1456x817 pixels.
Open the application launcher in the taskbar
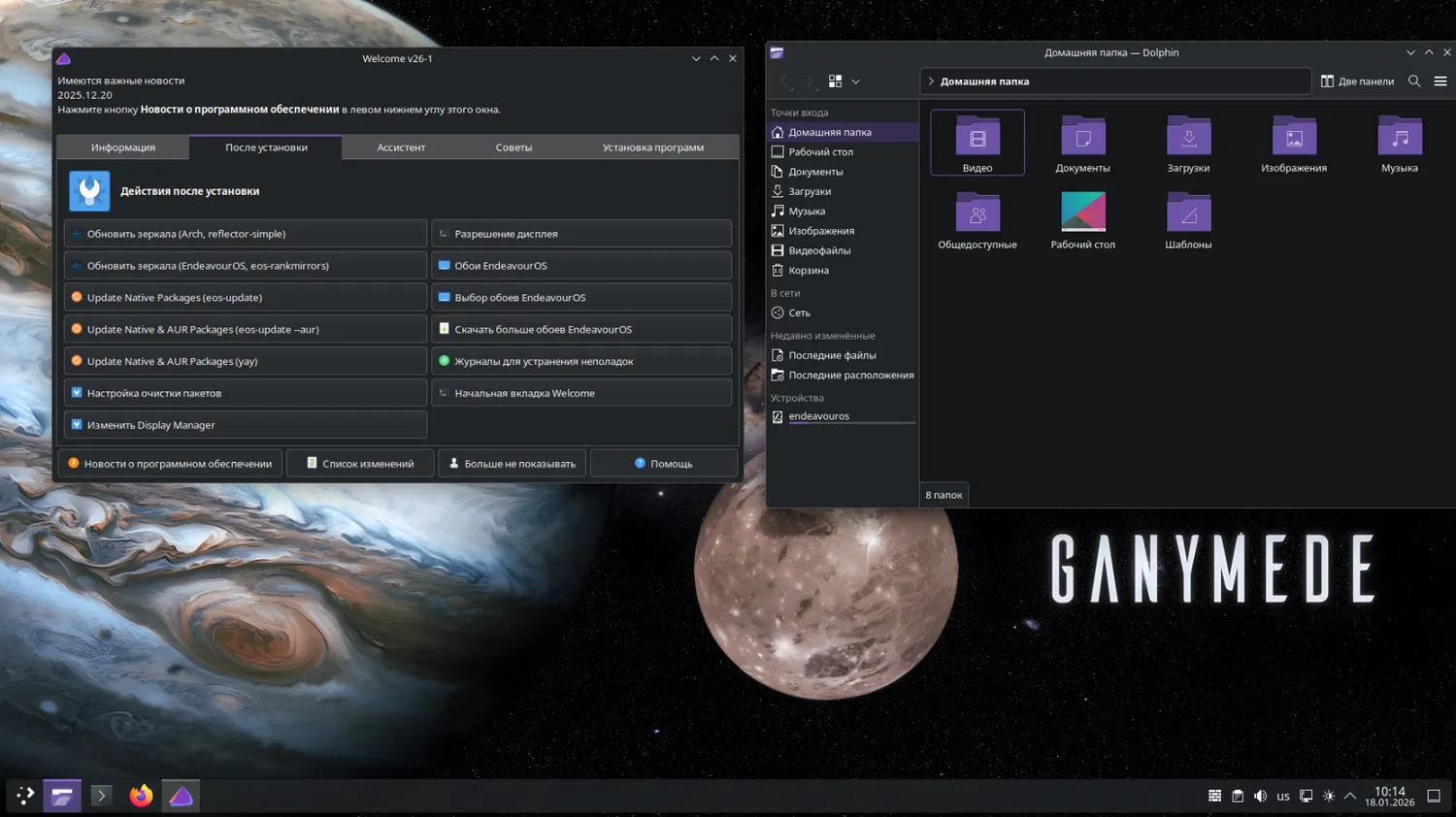(25, 796)
